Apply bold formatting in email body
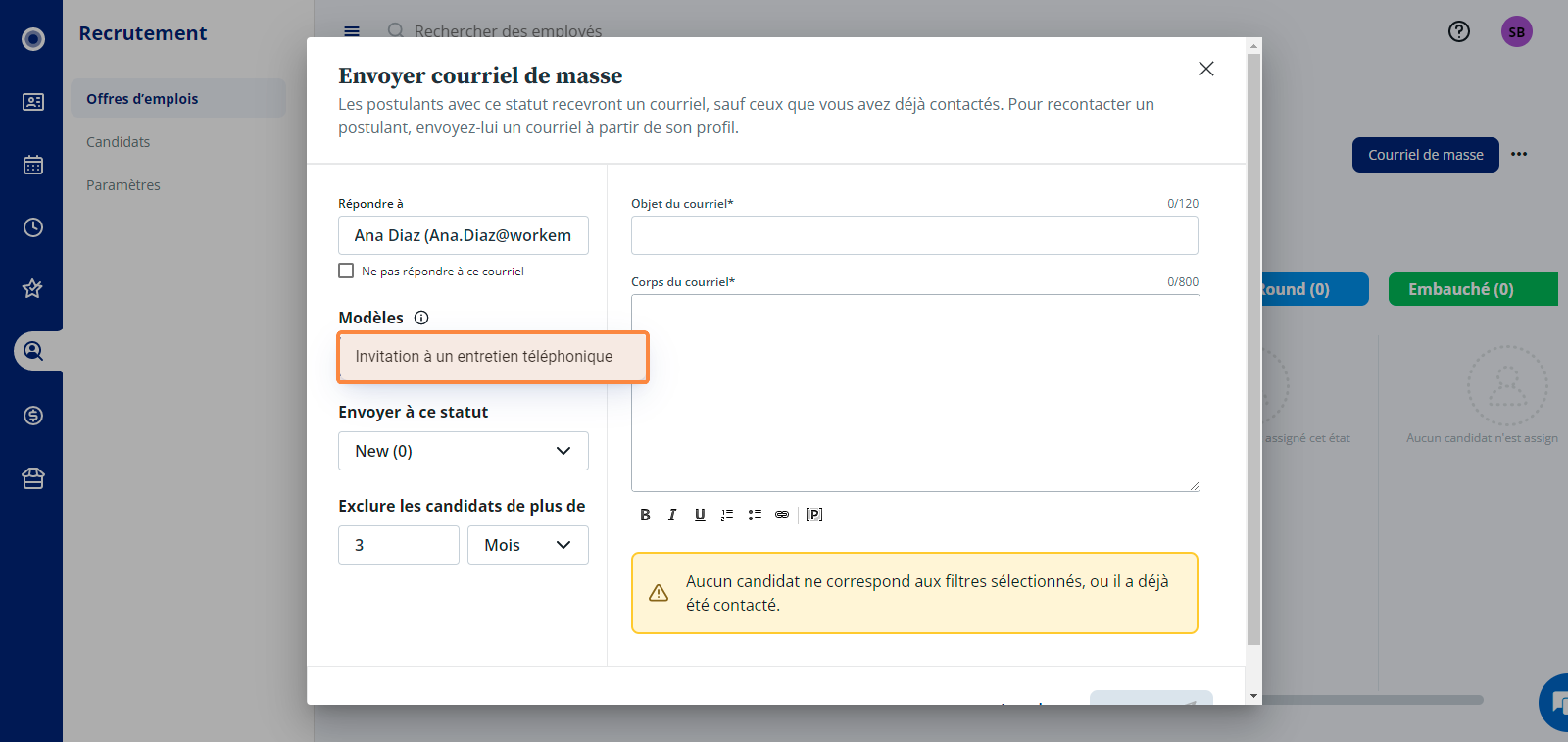This screenshot has width=1568, height=742. point(645,515)
